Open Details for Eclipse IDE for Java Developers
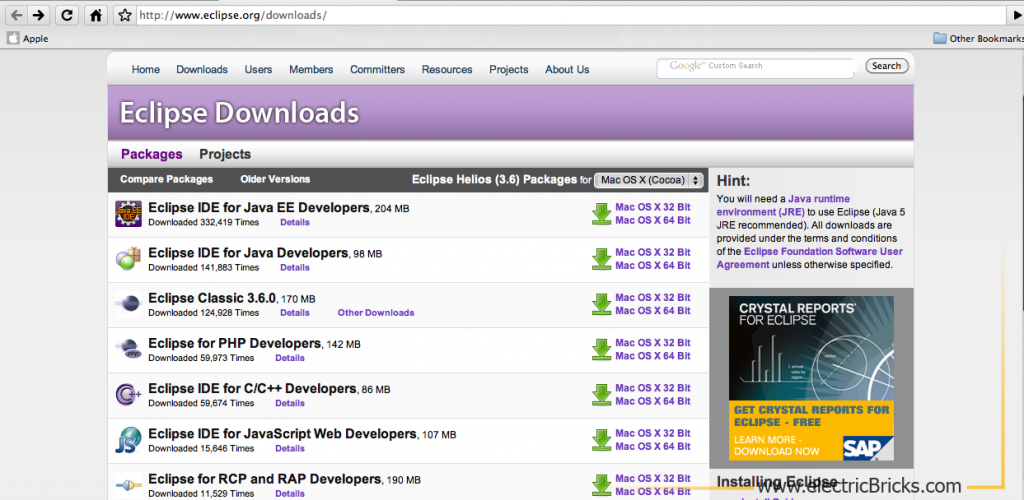 coord(295,268)
